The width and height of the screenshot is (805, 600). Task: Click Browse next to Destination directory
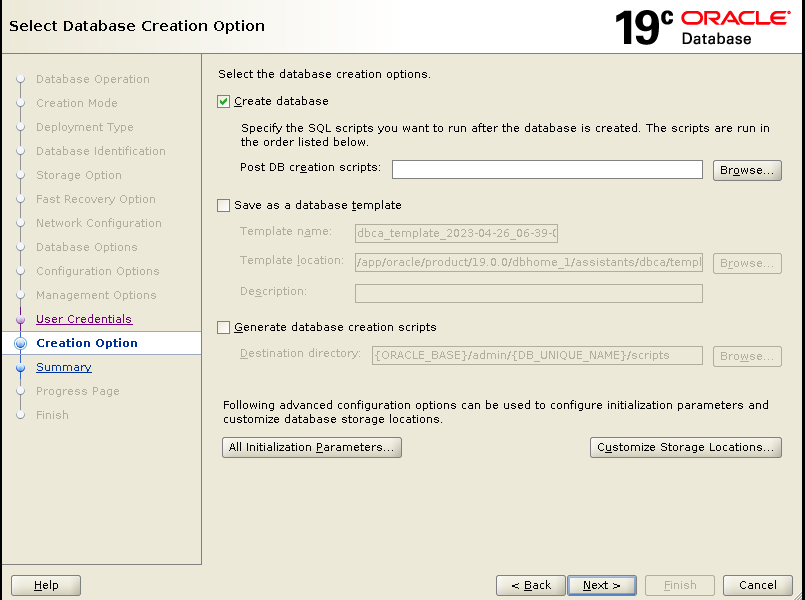[x=747, y=356]
